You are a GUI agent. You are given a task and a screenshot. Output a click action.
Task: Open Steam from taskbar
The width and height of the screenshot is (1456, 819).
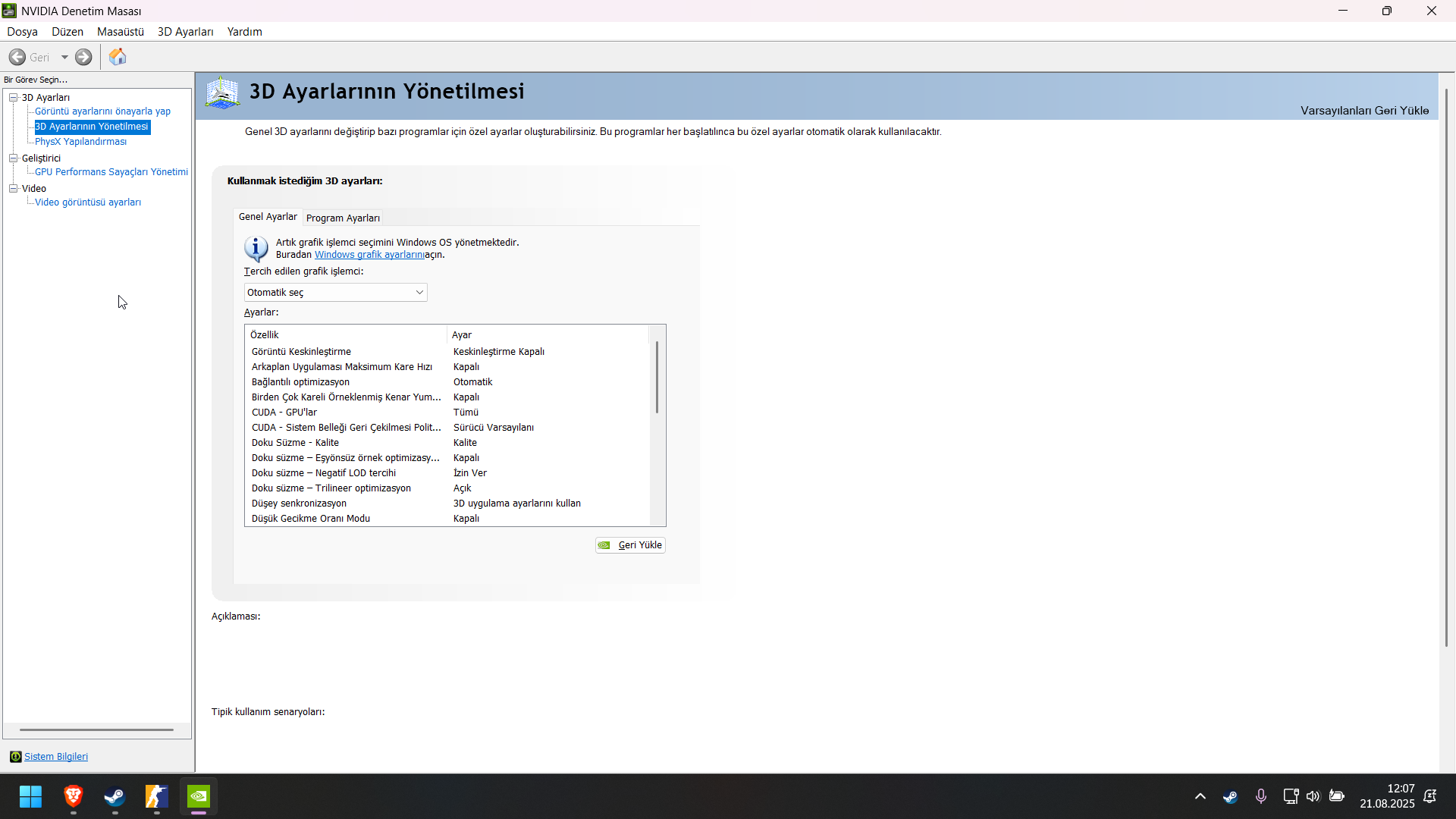coord(115,796)
